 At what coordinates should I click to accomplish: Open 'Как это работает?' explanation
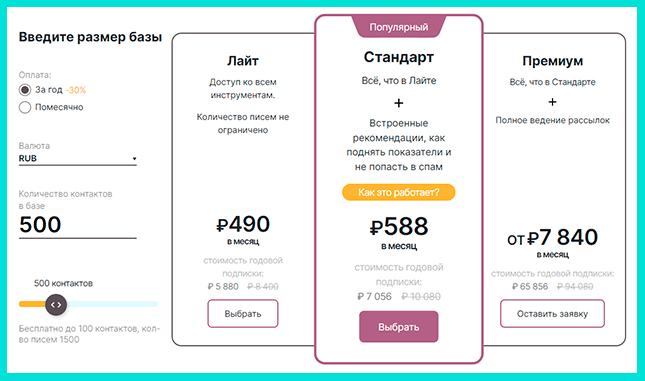tap(399, 192)
